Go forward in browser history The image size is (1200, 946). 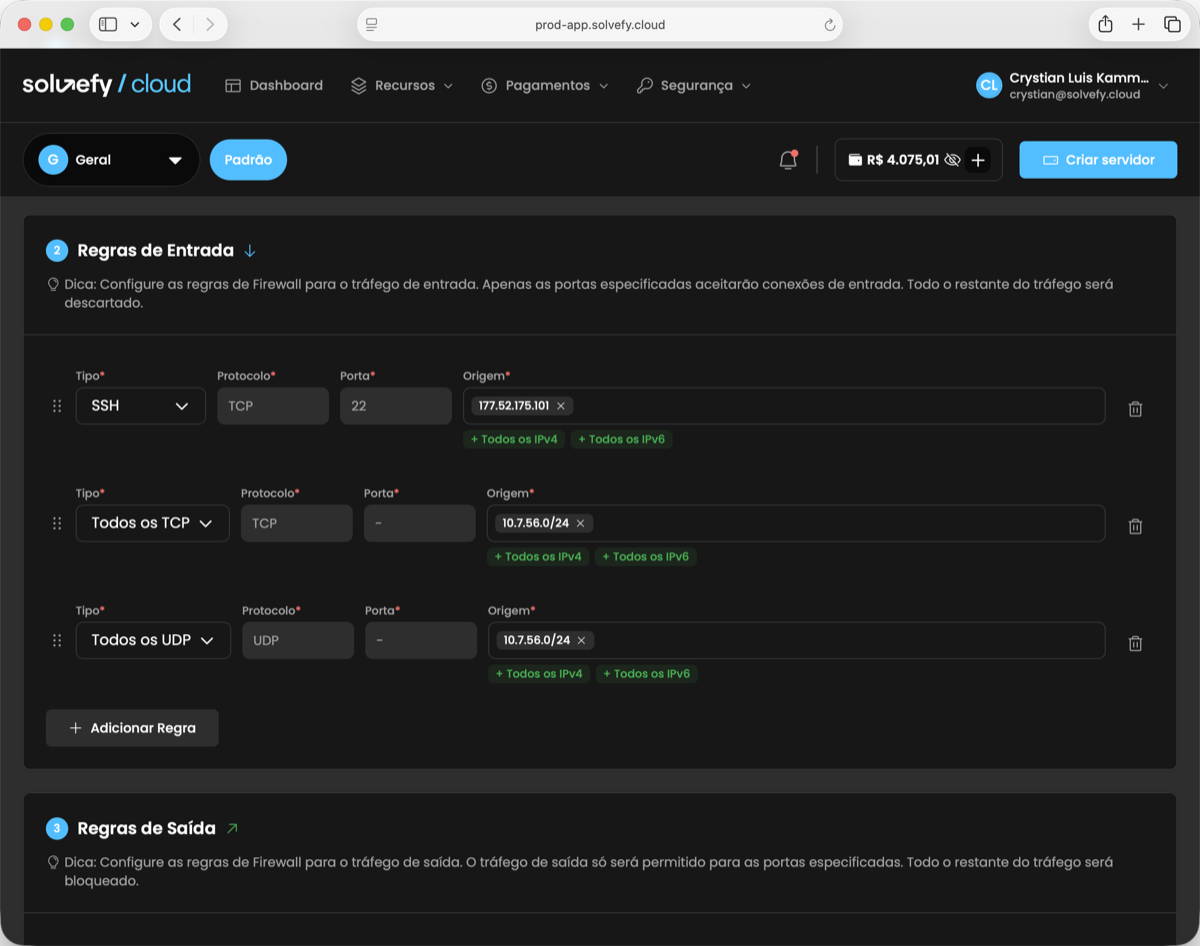209,24
